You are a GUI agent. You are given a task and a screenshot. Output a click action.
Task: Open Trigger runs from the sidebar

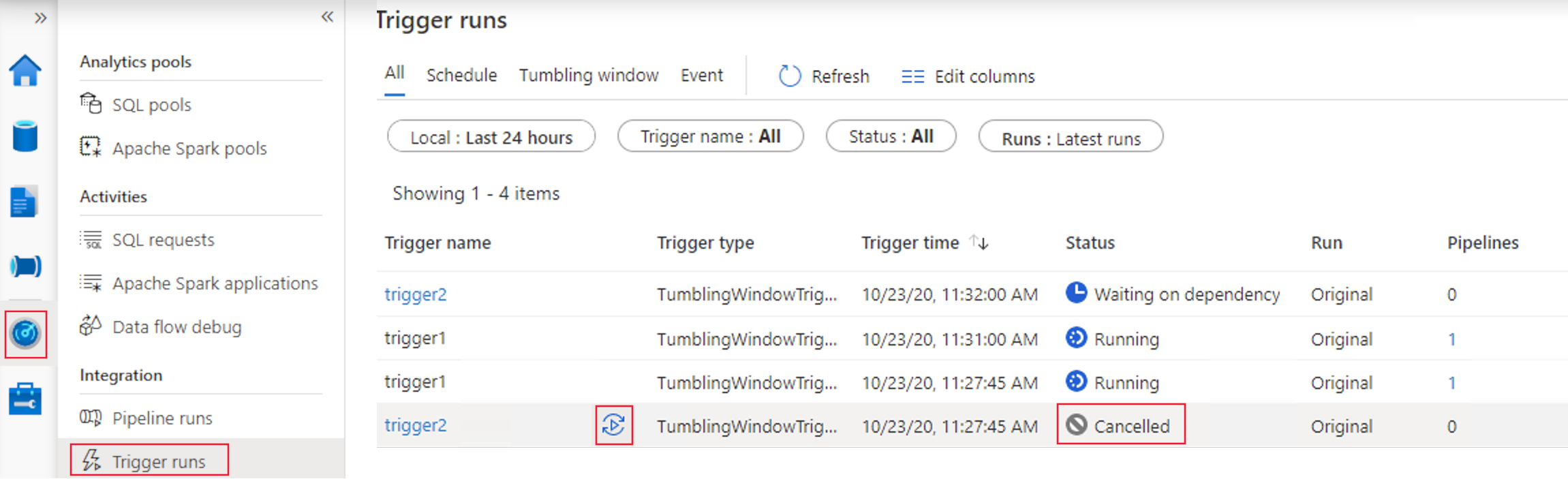(158, 461)
